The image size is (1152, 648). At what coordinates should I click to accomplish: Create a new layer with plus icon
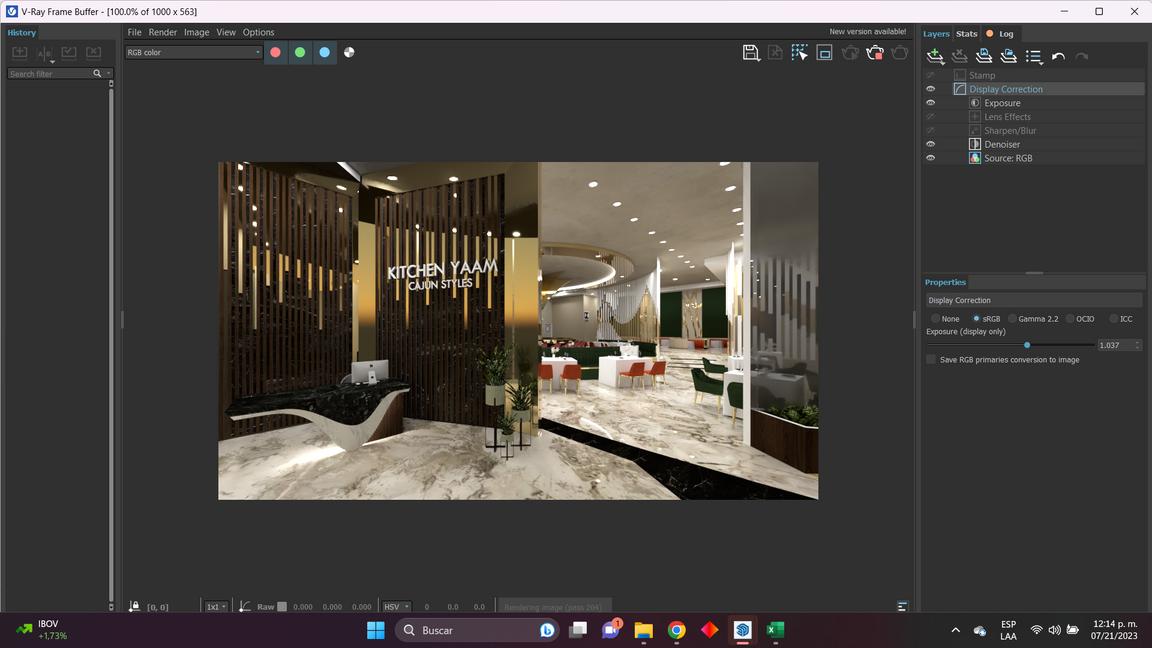point(935,57)
